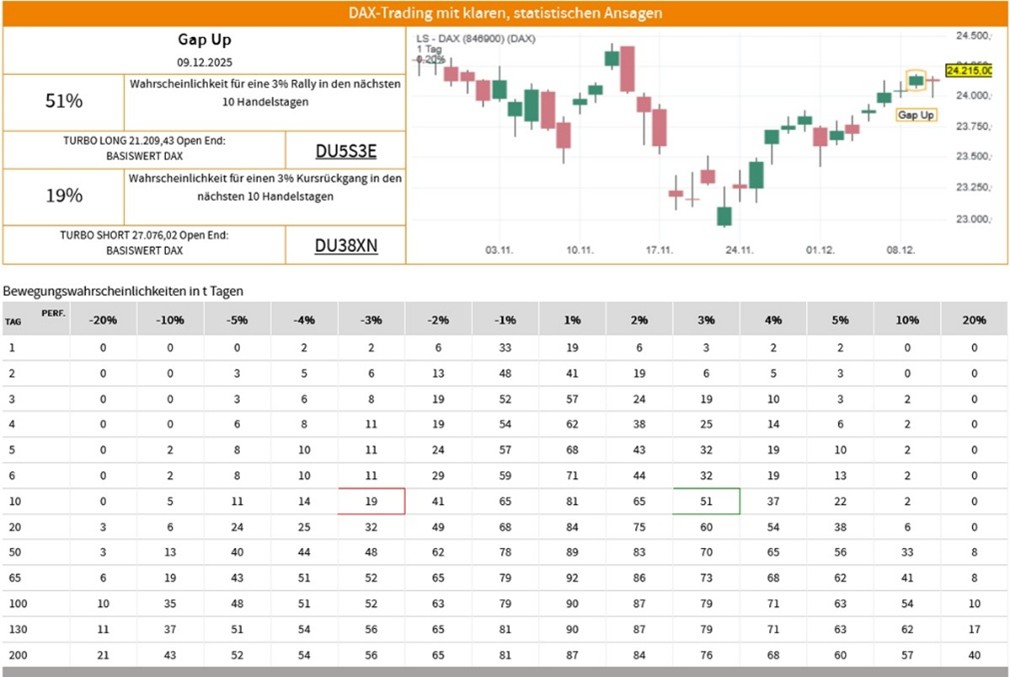1010x677 pixels.
Task: Click the 09.12.2025 date under Gap Up
Action: tap(204, 63)
